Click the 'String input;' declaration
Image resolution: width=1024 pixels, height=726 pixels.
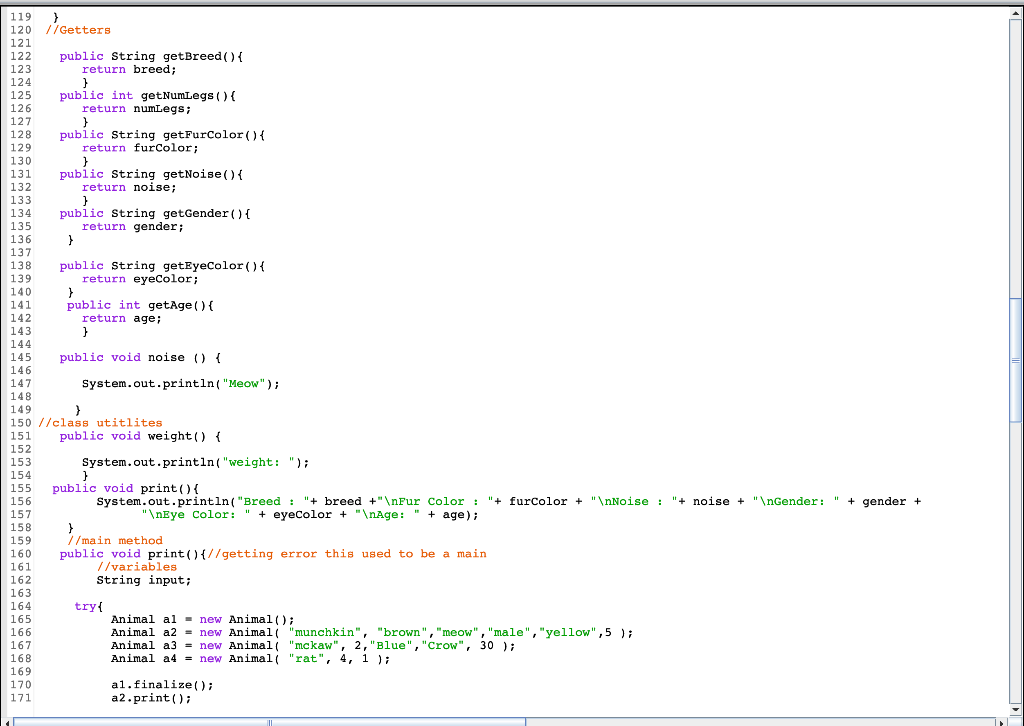[x=144, y=580]
